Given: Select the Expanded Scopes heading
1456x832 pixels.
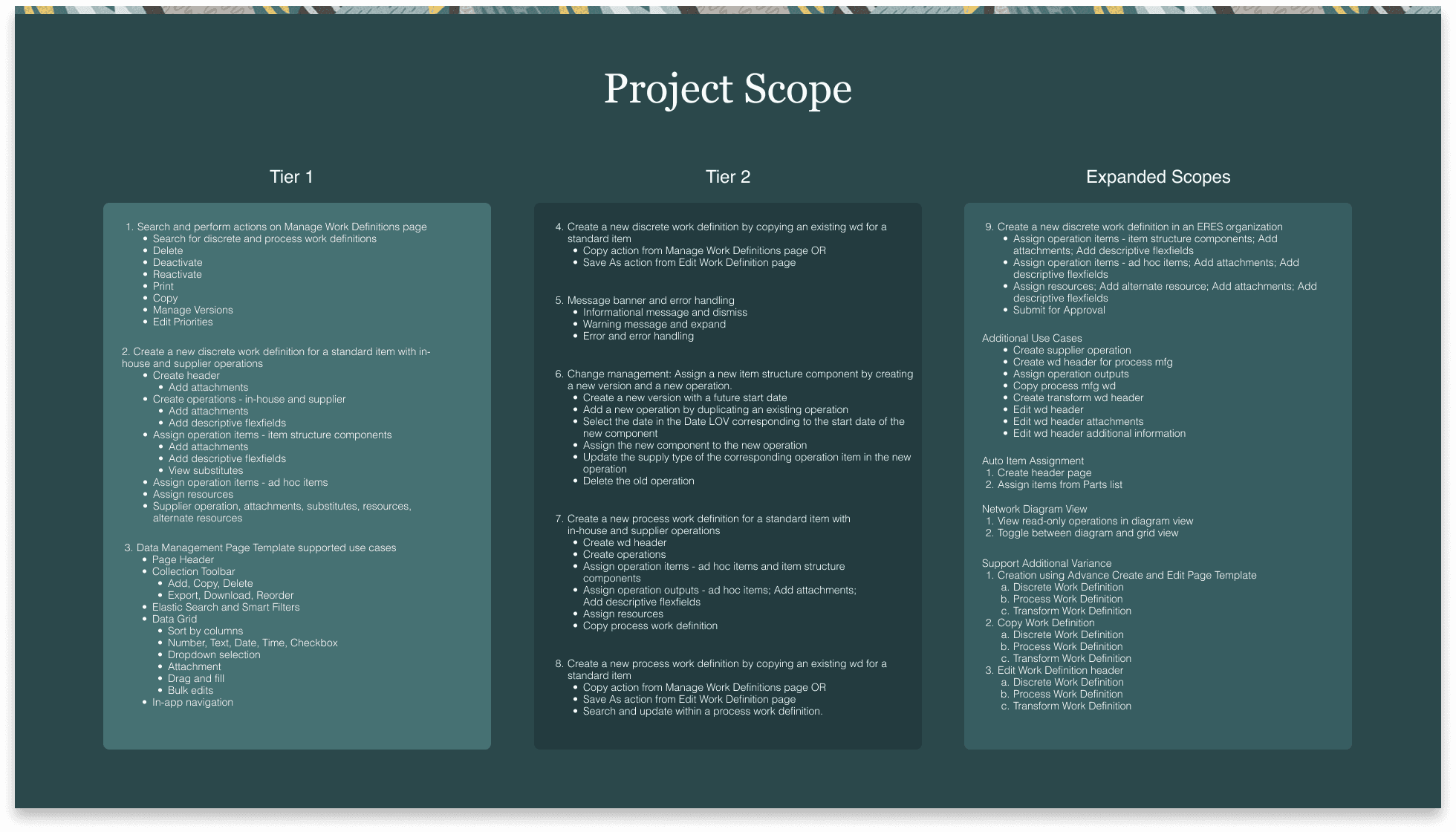Looking at the screenshot, I should (1157, 177).
